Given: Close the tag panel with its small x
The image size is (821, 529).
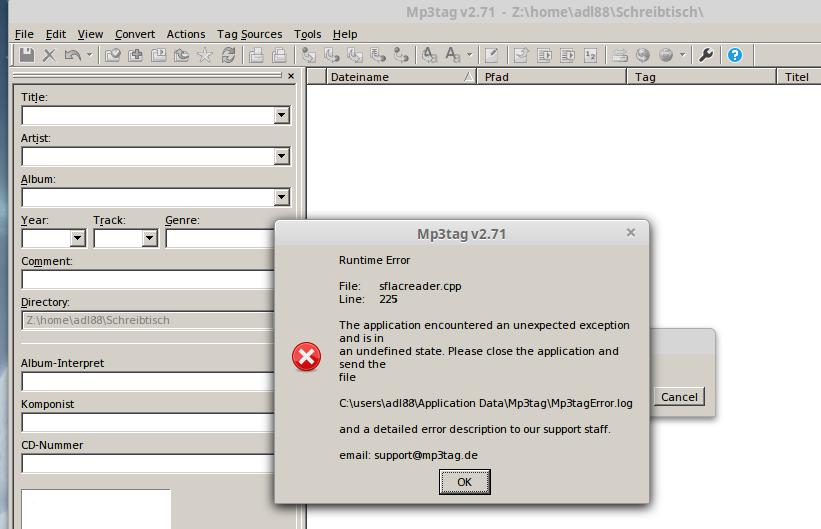Looking at the screenshot, I should (291, 76).
